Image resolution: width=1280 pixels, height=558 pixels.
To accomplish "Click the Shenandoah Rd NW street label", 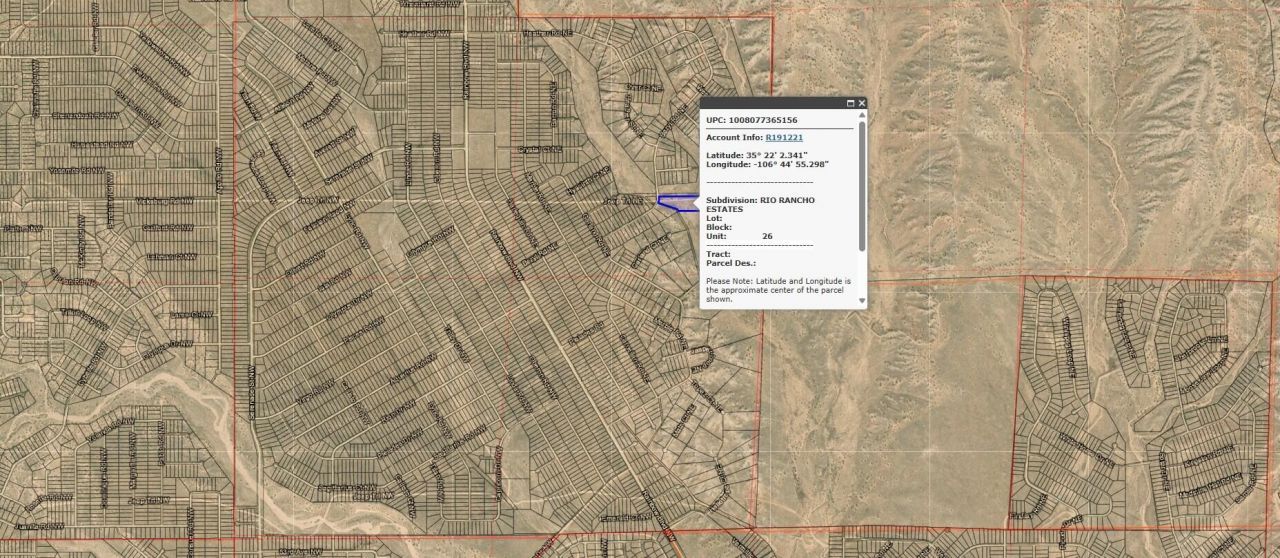I will [x=84, y=115].
